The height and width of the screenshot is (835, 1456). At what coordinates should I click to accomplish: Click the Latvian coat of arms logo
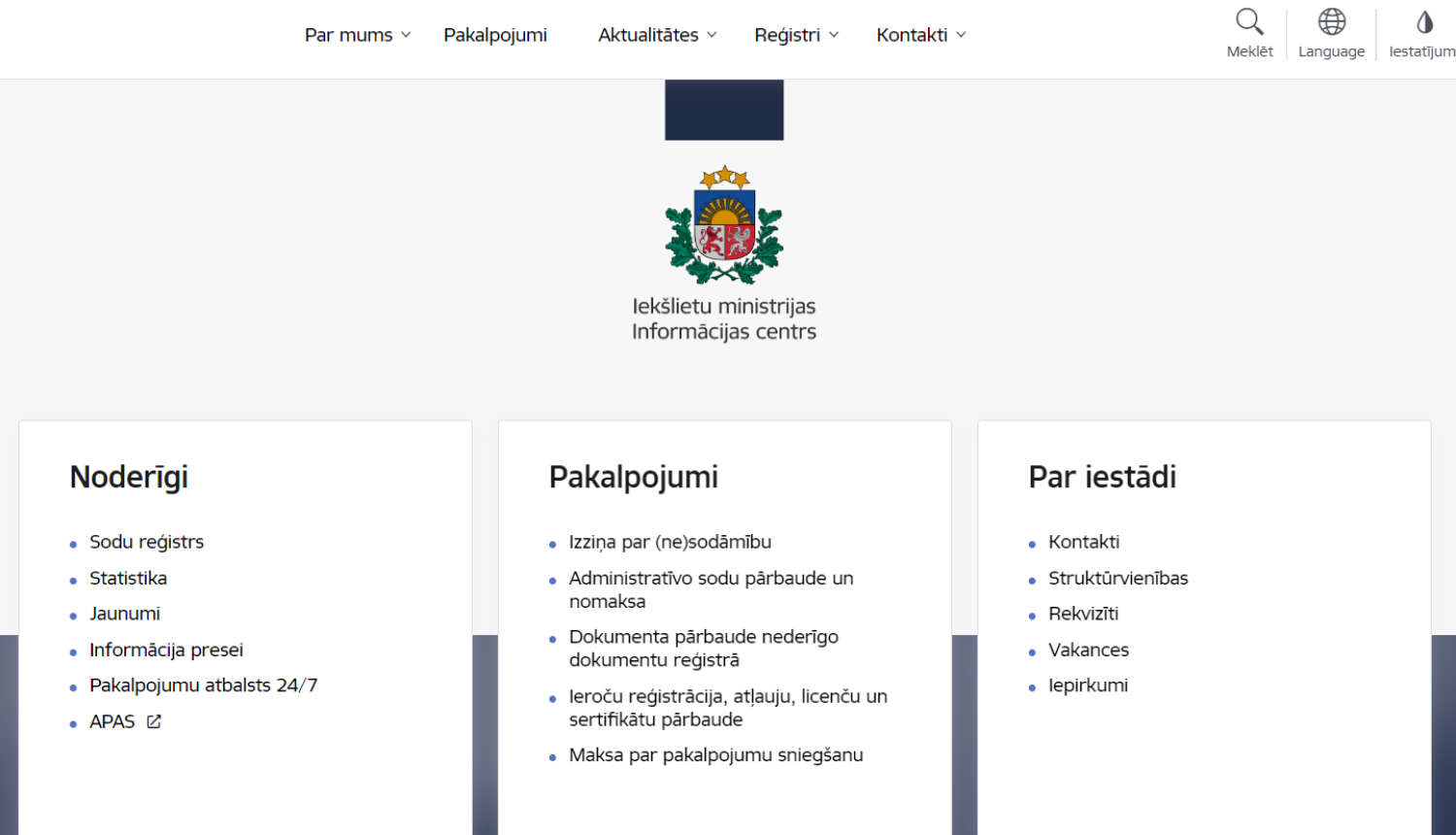coord(724,224)
